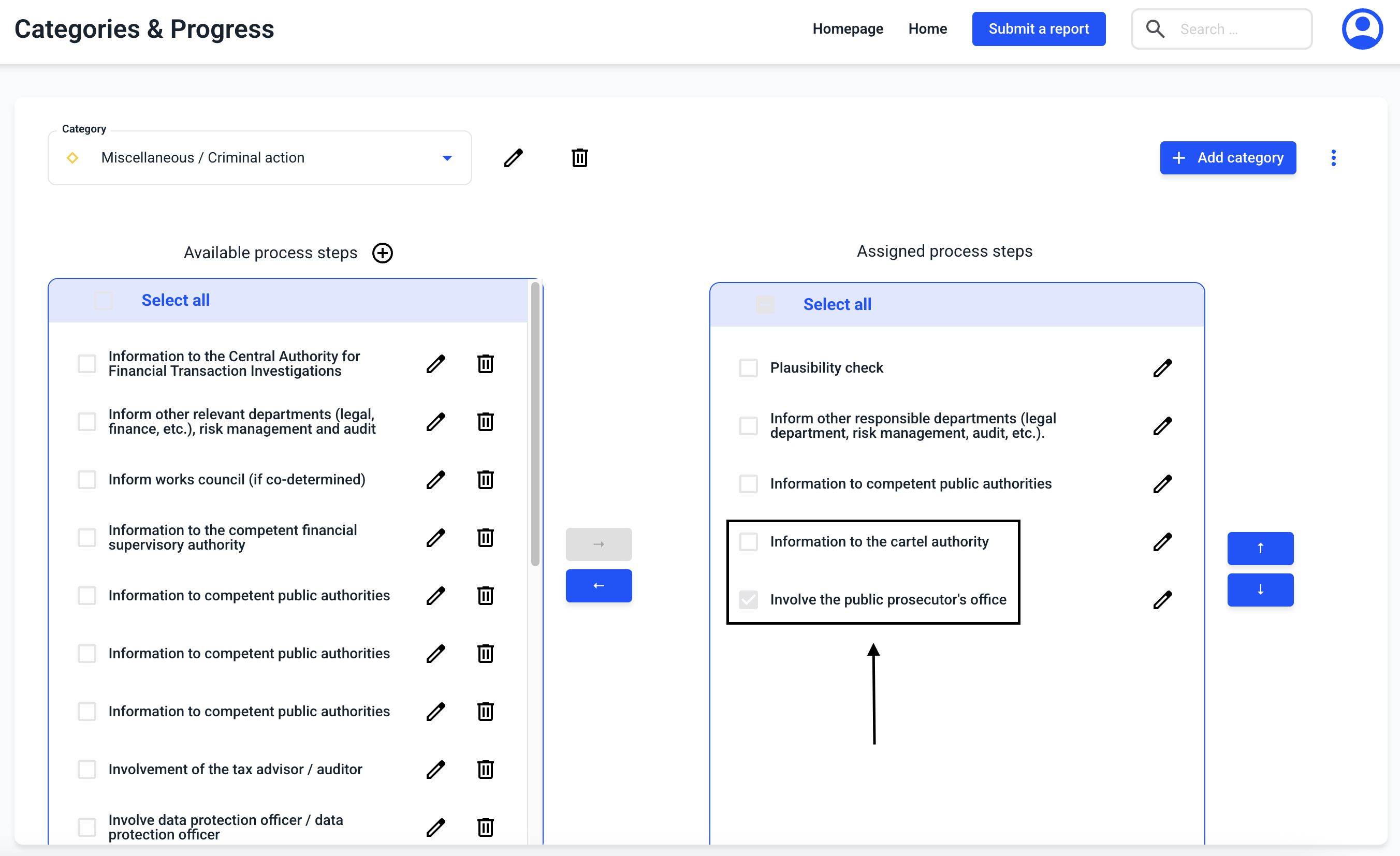Tick the Plausibility check checkbox
The image size is (1400, 856).
coord(748,367)
